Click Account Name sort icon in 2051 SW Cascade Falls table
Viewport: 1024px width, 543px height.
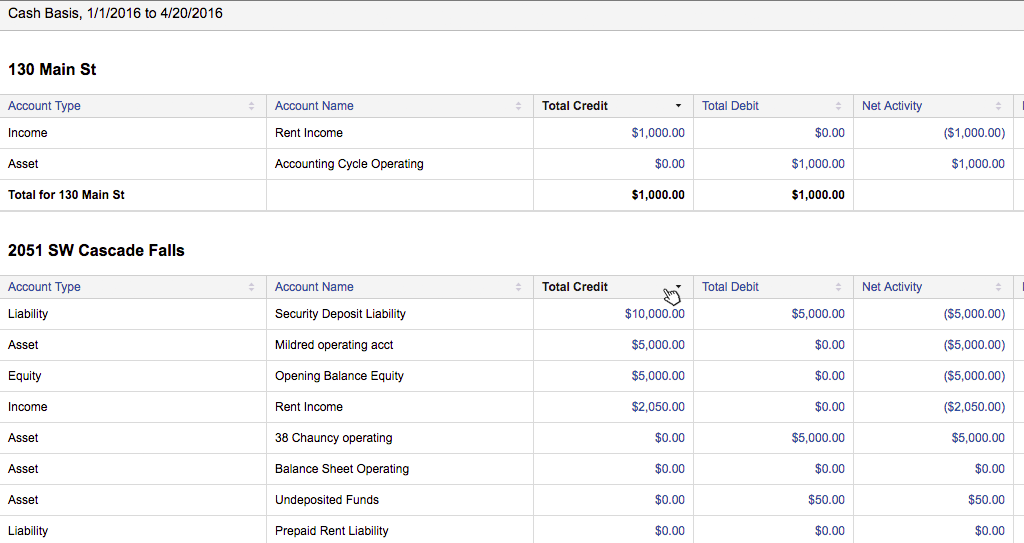518,287
